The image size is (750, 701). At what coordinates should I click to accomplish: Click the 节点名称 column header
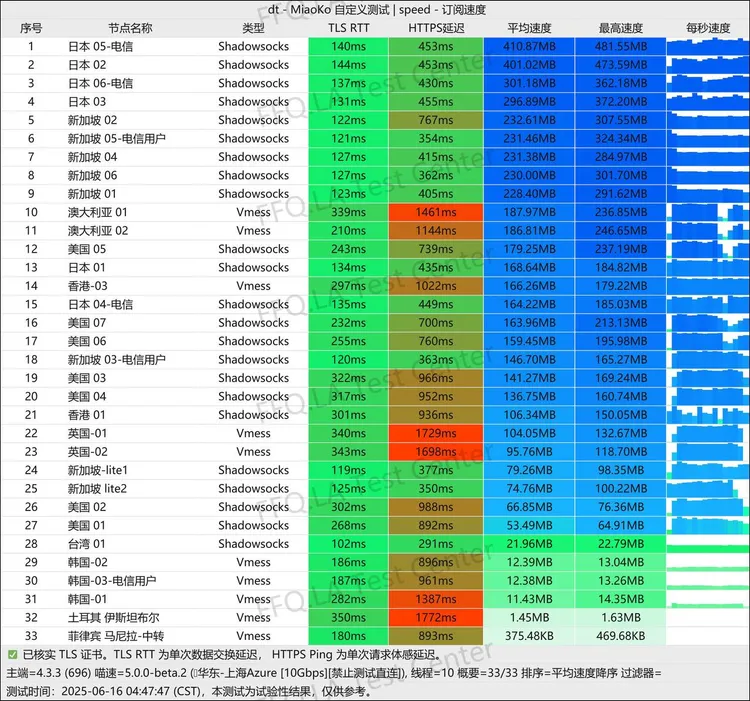coord(130,28)
